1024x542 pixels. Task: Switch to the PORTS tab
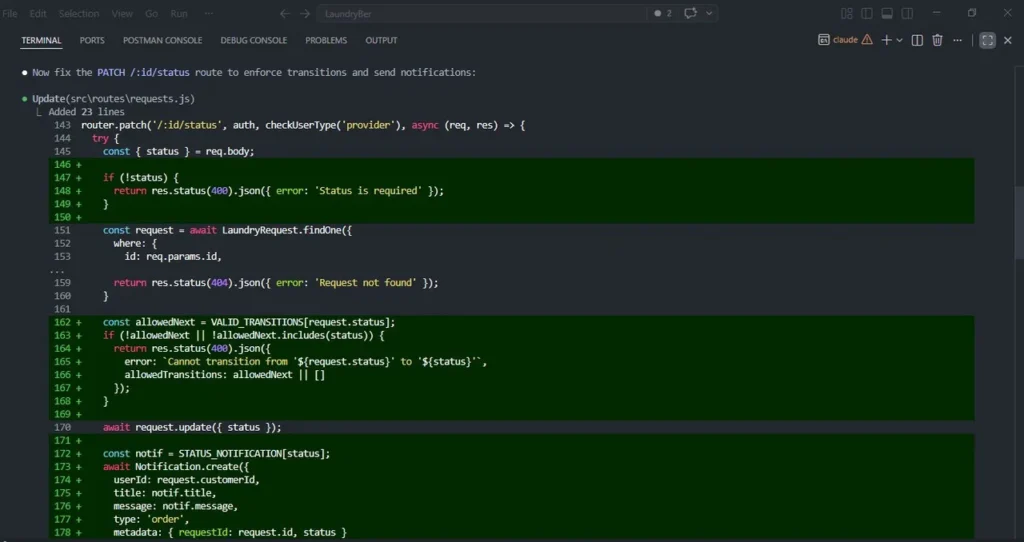92,40
